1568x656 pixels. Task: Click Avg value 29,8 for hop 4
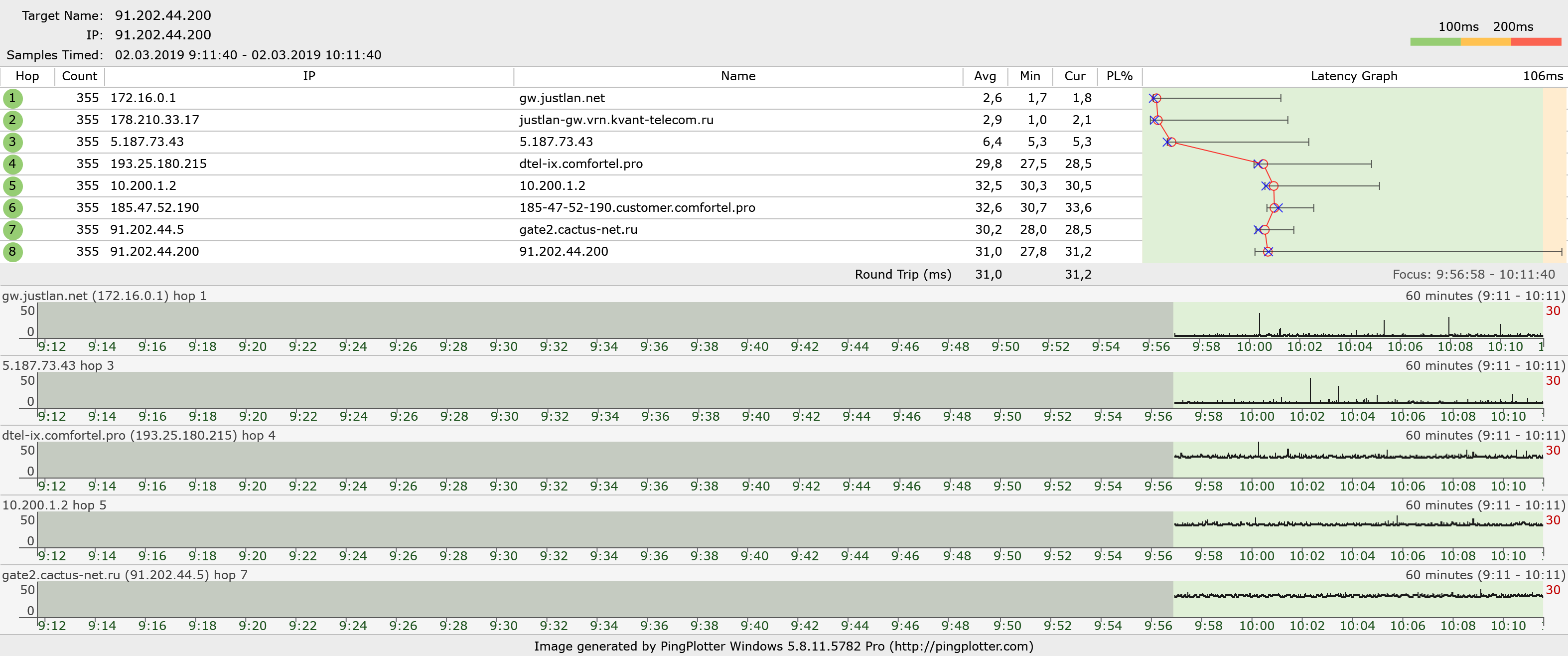pyautogui.click(x=989, y=164)
